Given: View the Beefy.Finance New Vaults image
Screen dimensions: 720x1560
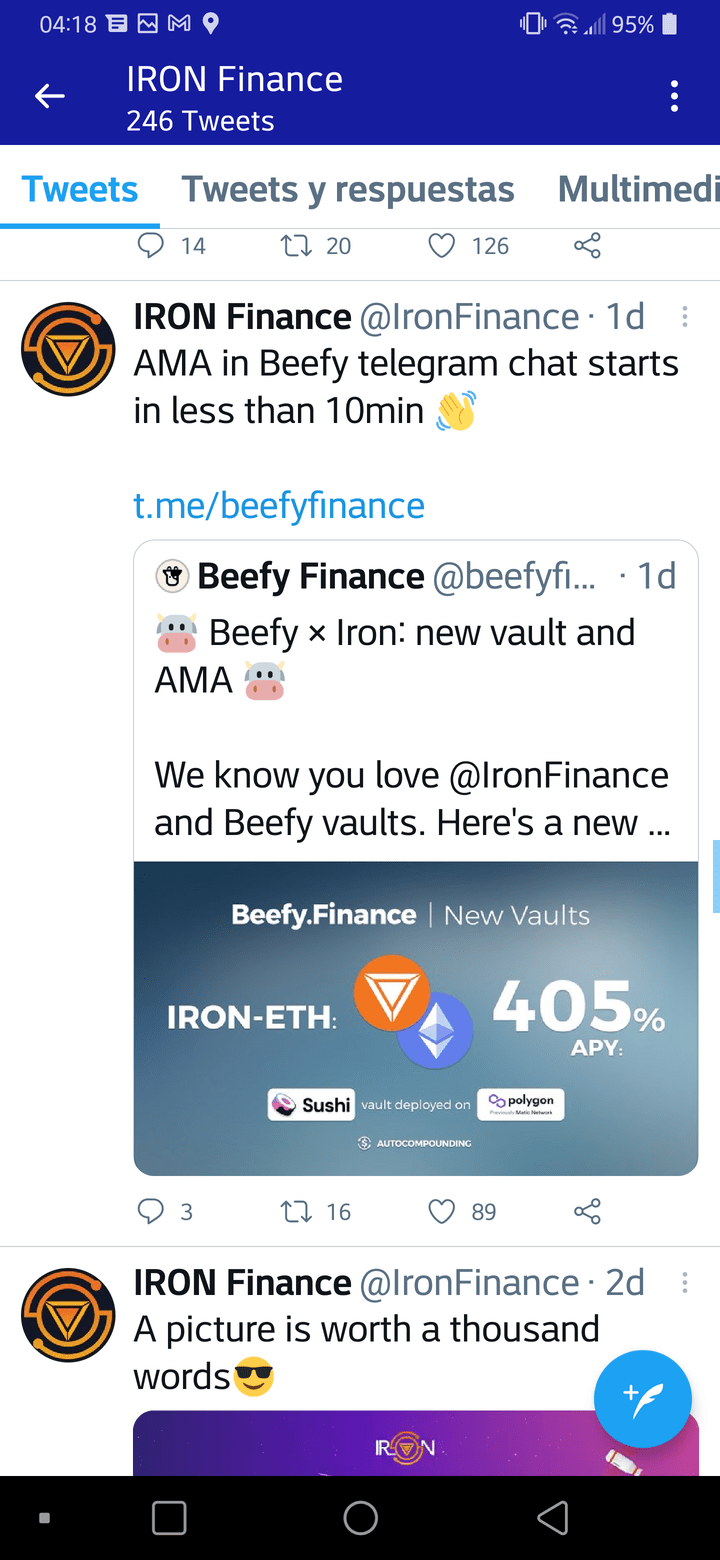Looking at the screenshot, I should [416, 1018].
